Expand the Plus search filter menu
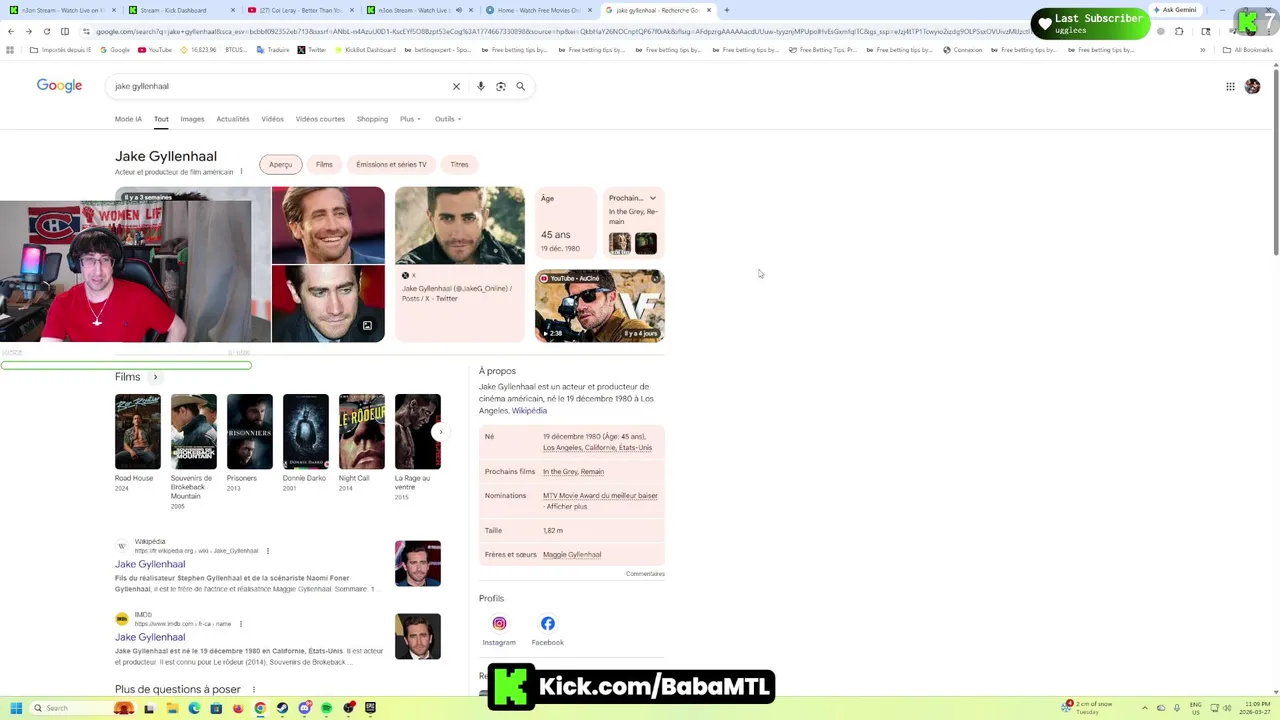Viewport: 1280px width, 720px height. pos(410,119)
